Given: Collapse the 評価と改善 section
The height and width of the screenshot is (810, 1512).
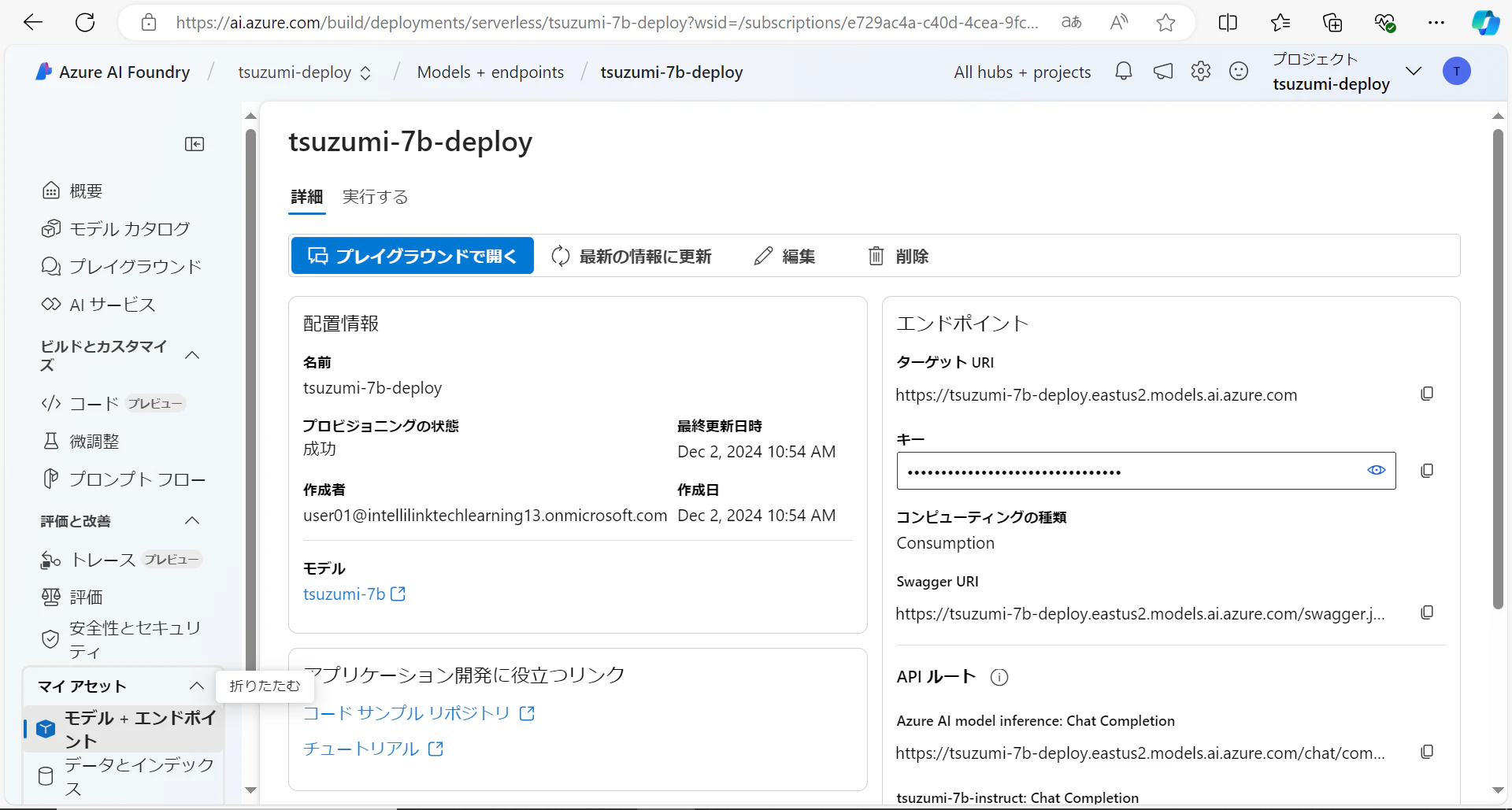Looking at the screenshot, I should point(192,520).
